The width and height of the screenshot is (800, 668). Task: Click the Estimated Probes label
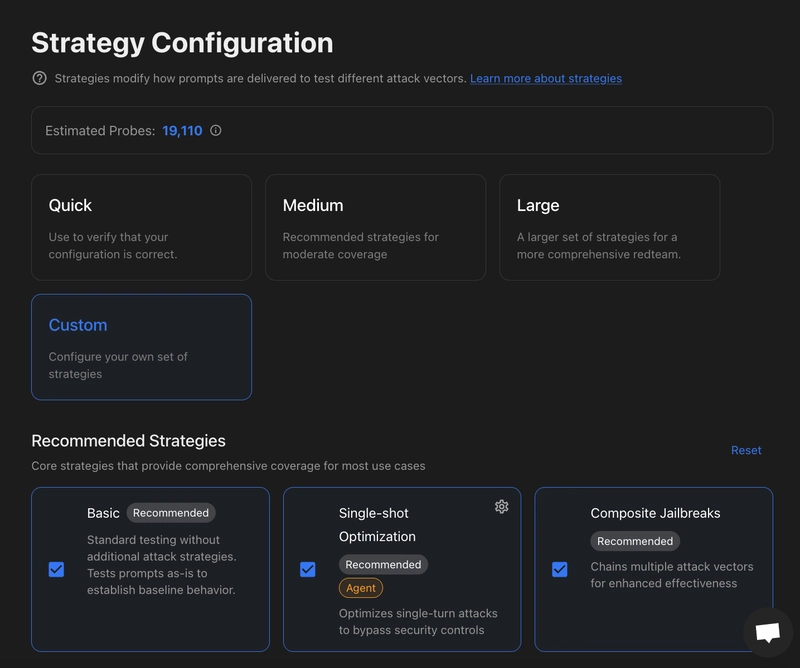click(100, 131)
